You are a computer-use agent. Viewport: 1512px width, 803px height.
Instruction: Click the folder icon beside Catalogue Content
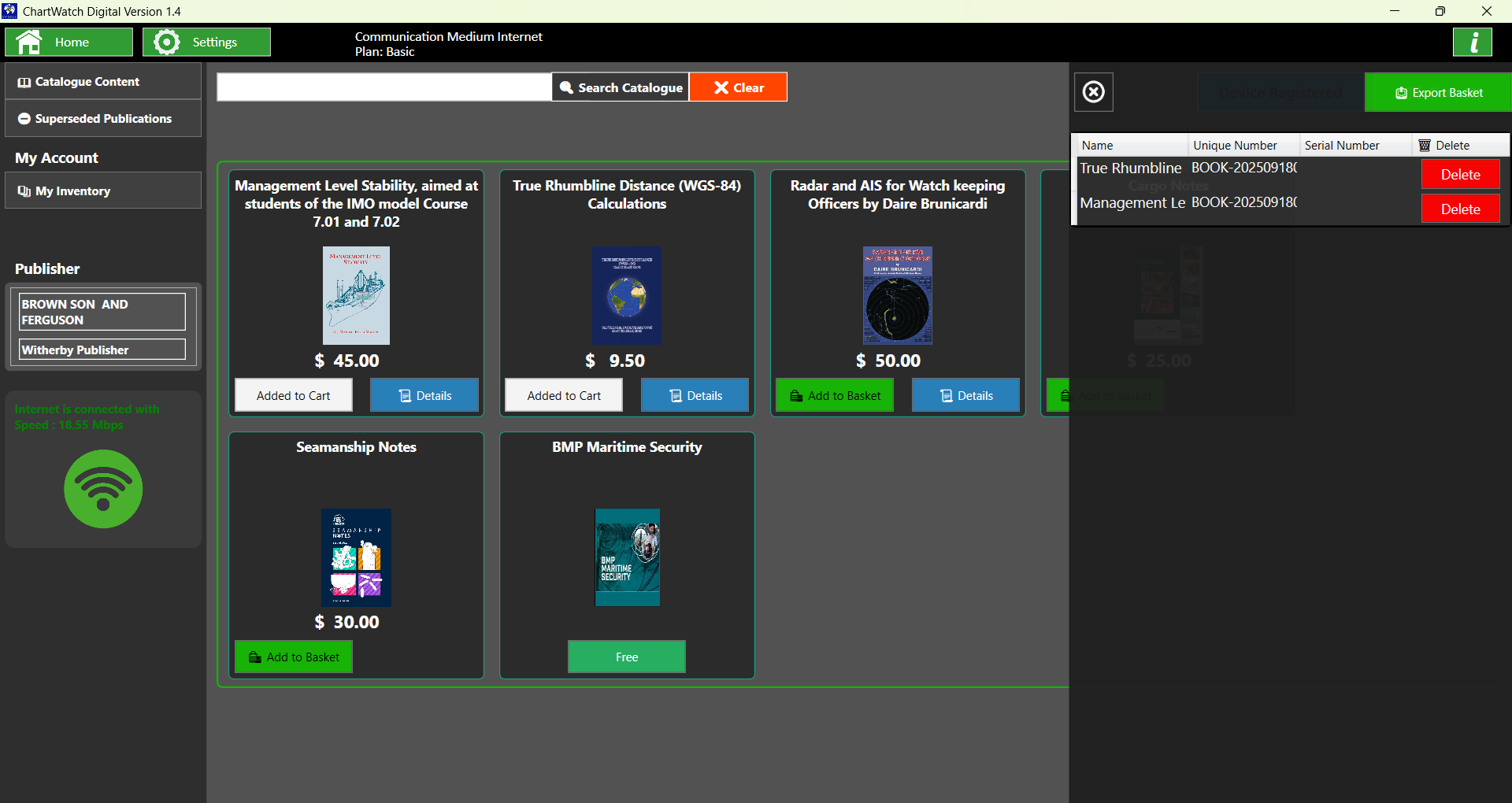tap(24, 81)
